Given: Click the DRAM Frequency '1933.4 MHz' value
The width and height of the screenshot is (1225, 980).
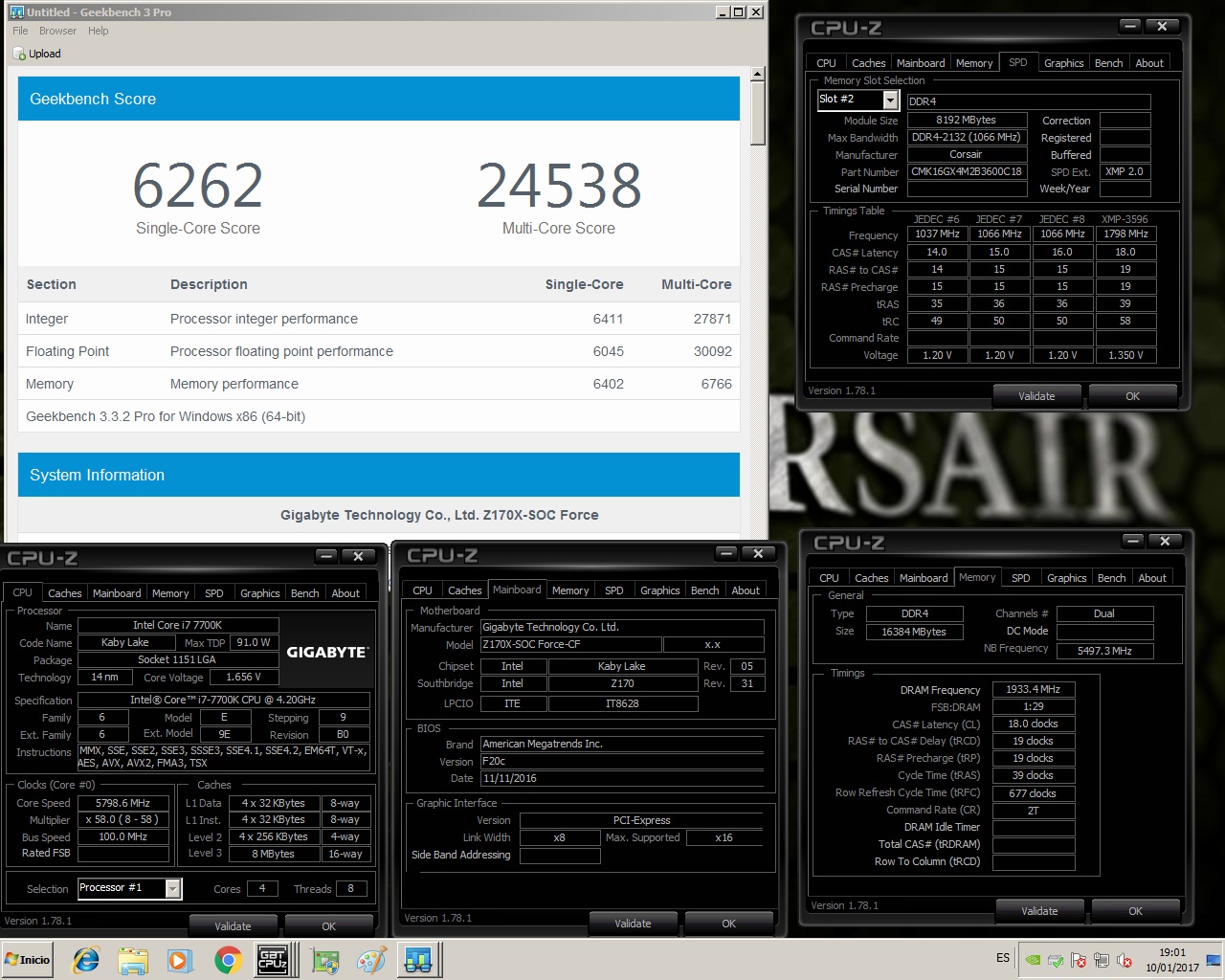Looking at the screenshot, I should click(x=1033, y=689).
